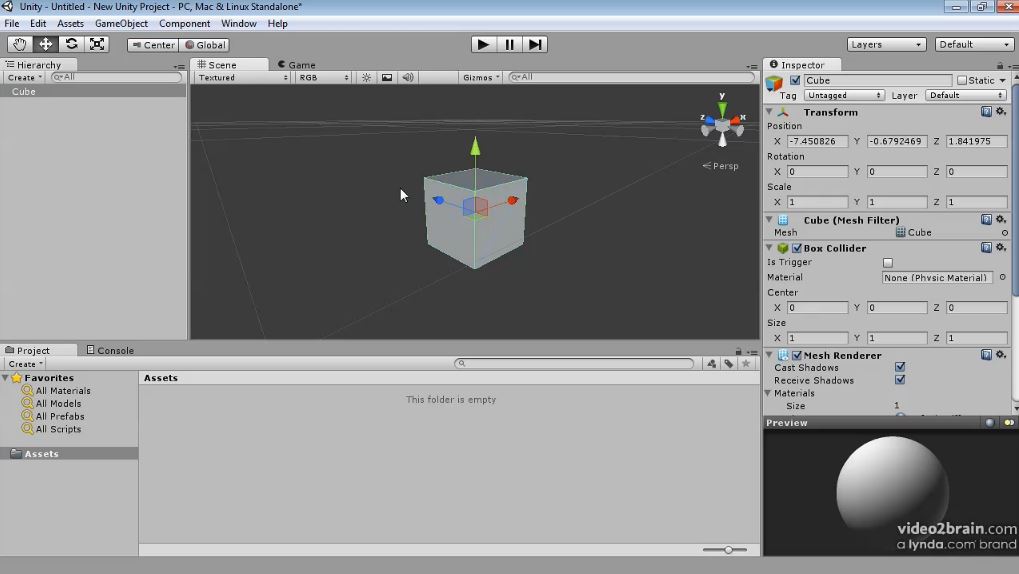Open the Window menu
This screenshot has width=1019, height=574.
239,23
